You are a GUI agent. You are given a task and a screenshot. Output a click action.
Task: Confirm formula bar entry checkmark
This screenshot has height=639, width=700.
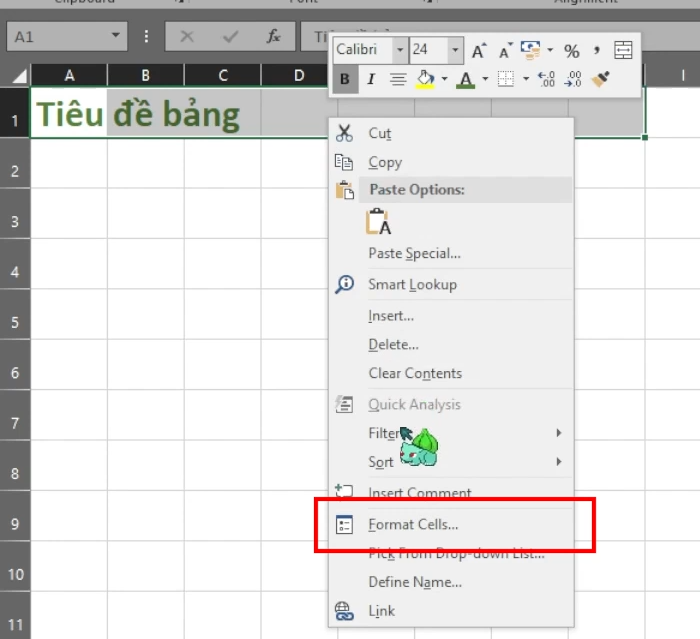(230, 37)
